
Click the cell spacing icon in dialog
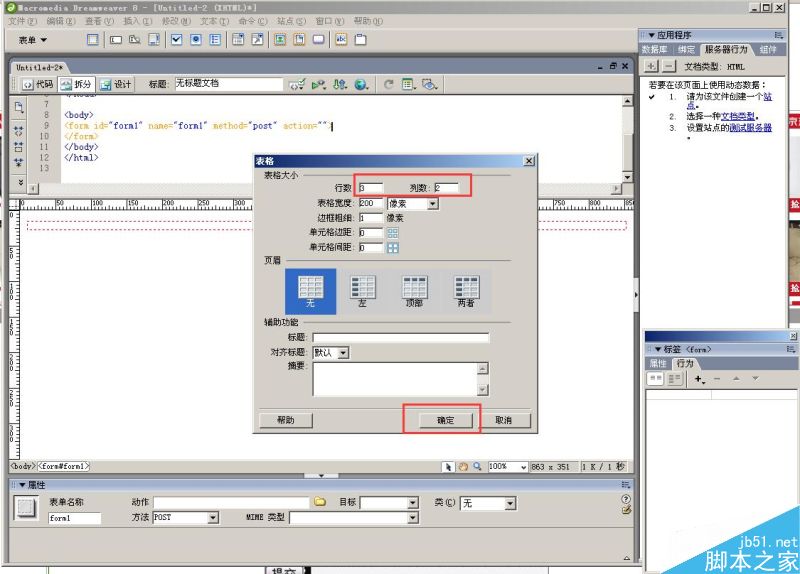click(x=393, y=248)
